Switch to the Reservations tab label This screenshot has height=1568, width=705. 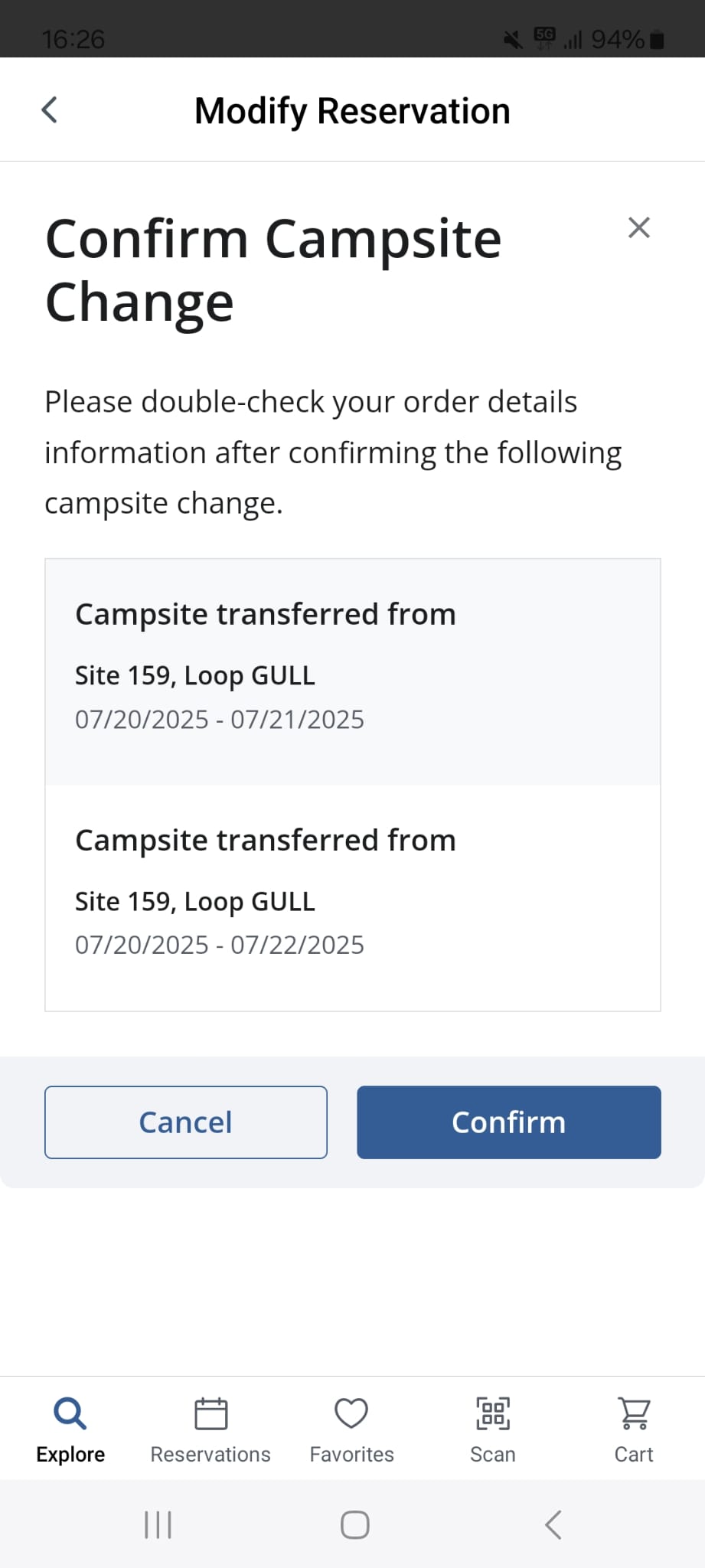211,1455
